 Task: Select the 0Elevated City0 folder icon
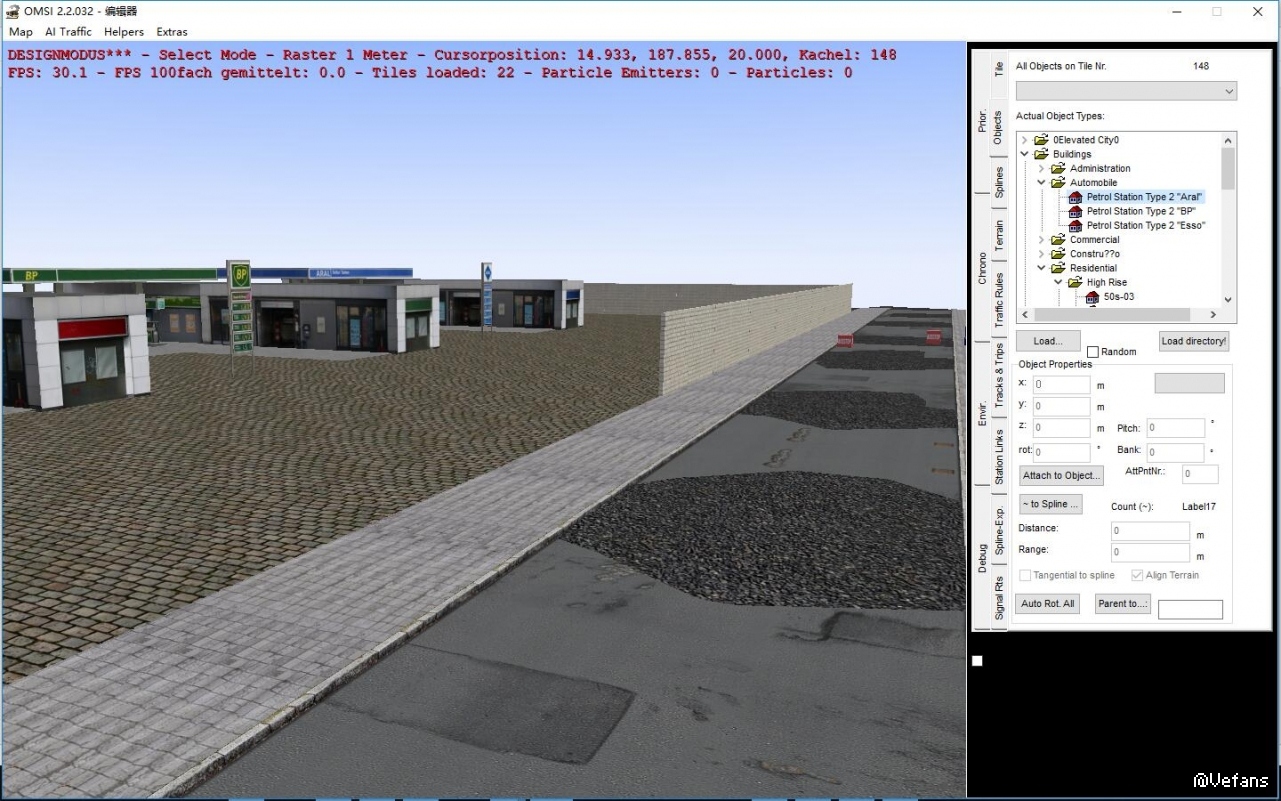pyautogui.click(x=1041, y=140)
